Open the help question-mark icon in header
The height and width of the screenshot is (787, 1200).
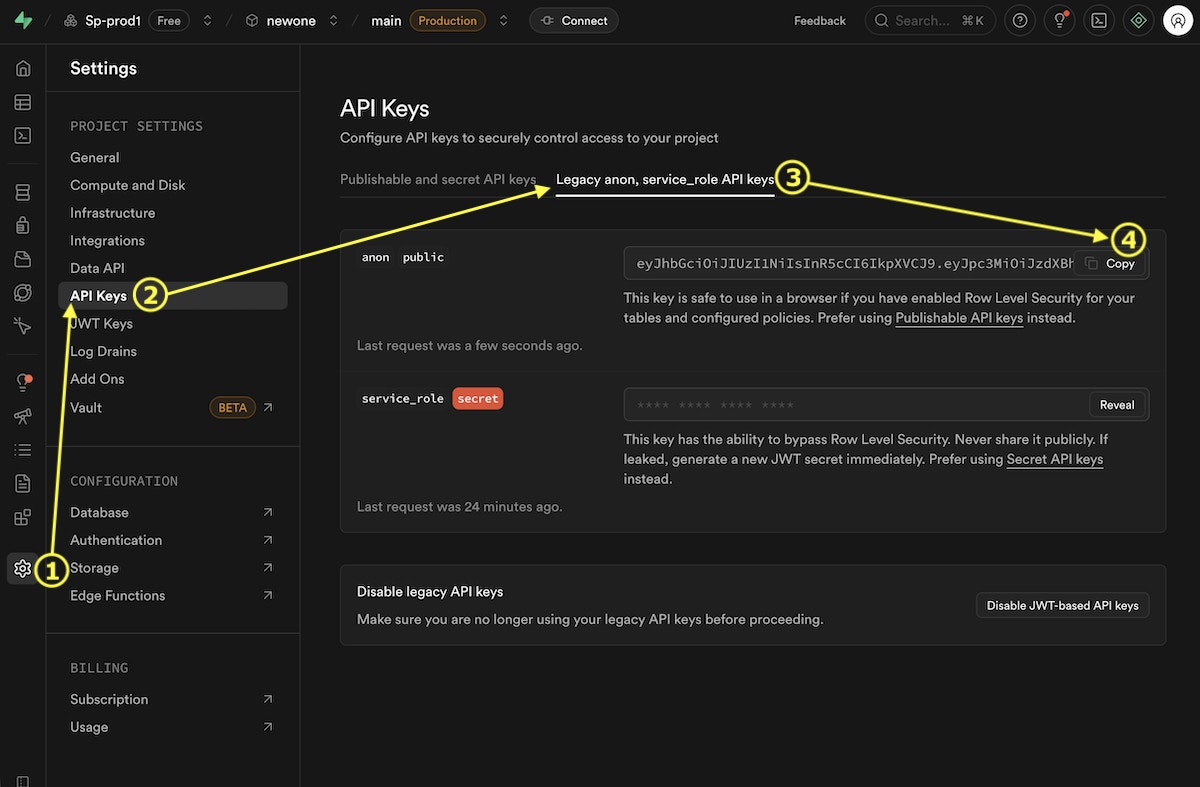[1019, 20]
